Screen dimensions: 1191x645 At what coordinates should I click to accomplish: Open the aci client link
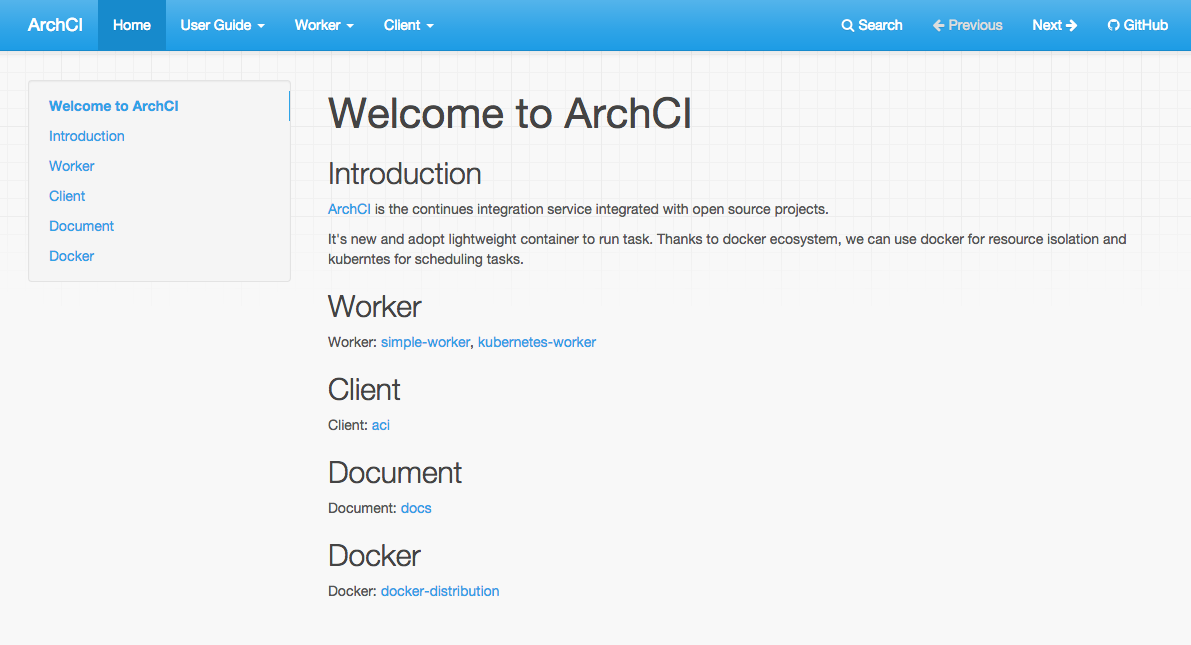pos(381,425)
